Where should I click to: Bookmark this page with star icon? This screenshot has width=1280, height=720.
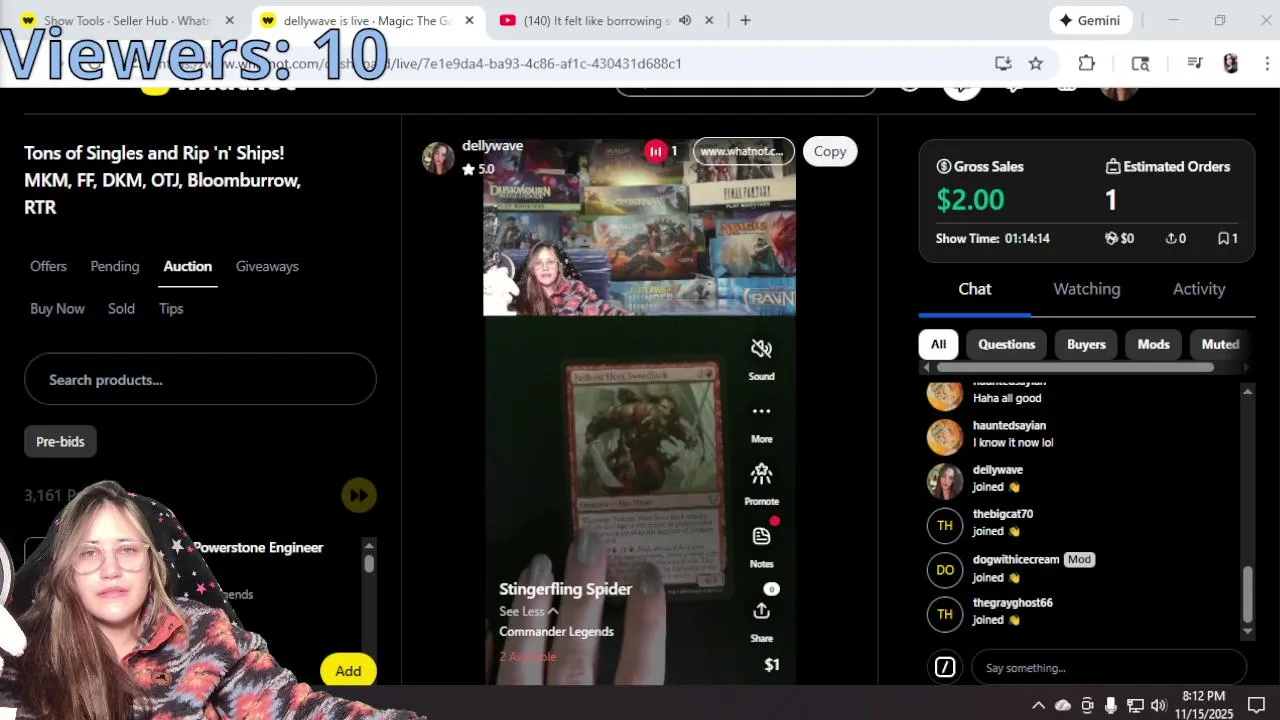[x=1036, y=63]
